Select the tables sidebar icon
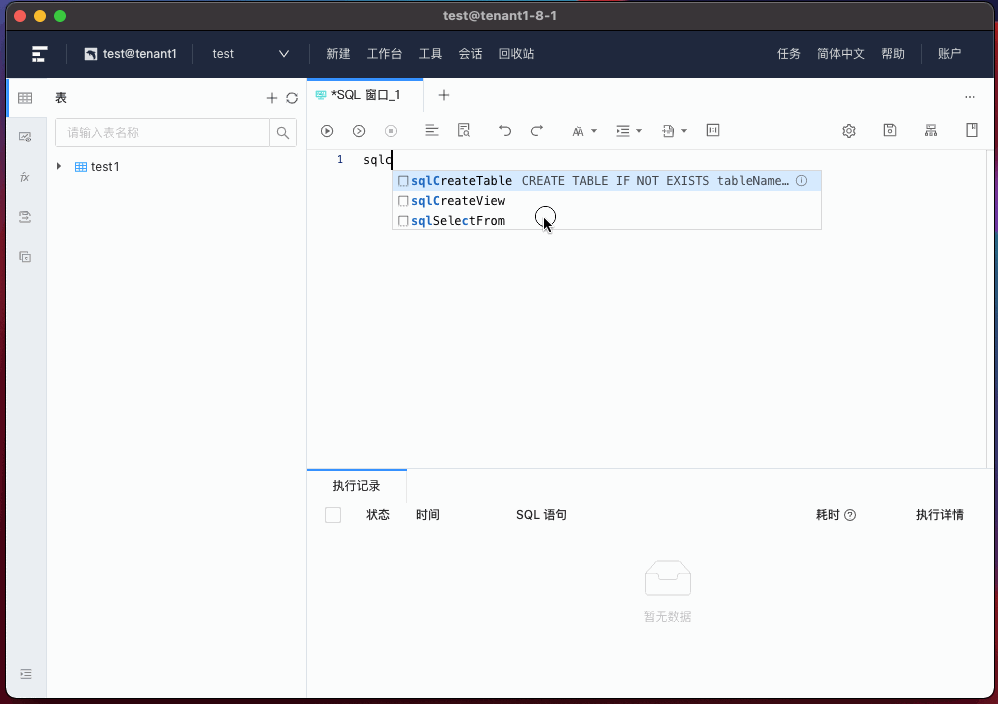 (25, 98)
